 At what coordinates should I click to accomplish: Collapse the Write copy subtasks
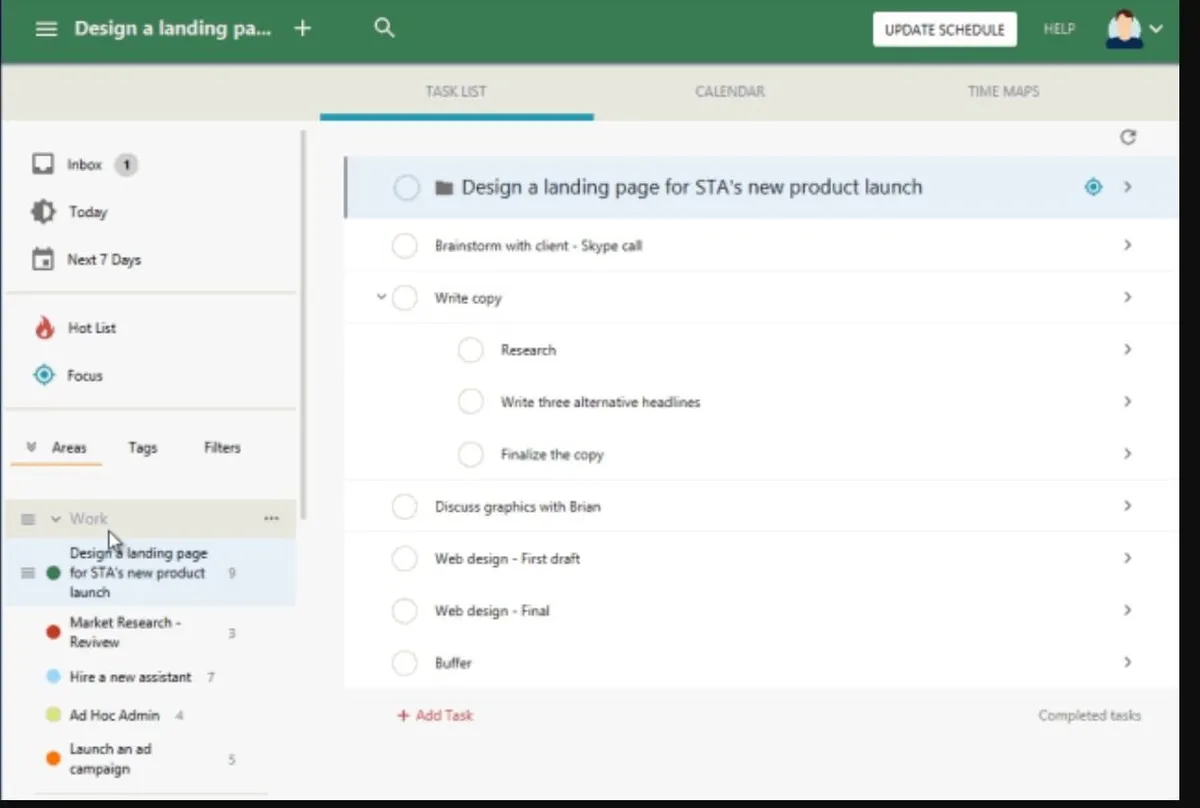click(x=381, y=297)
